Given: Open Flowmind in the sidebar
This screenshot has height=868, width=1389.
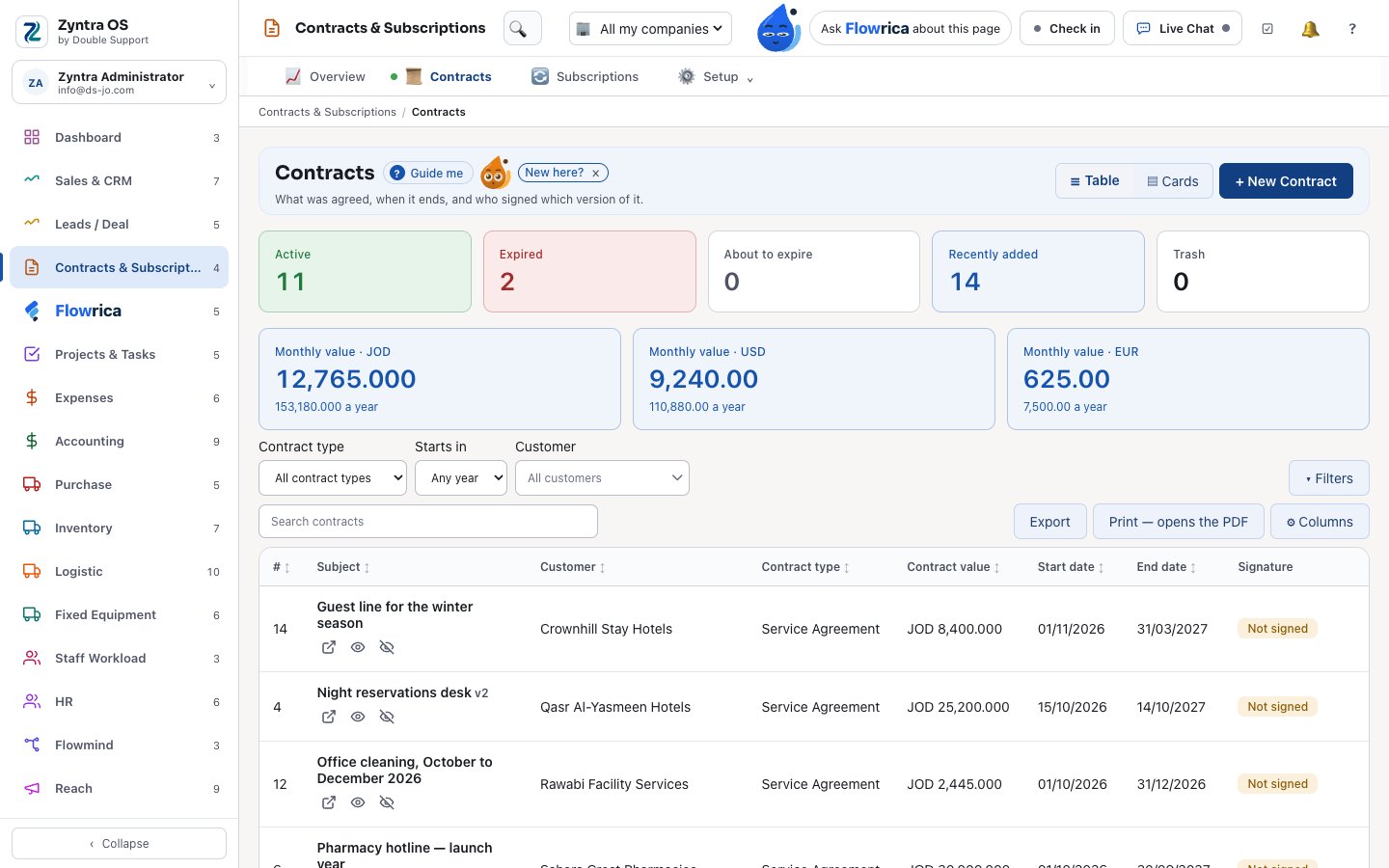Looking at the screenshot, I should coord(120,745).
